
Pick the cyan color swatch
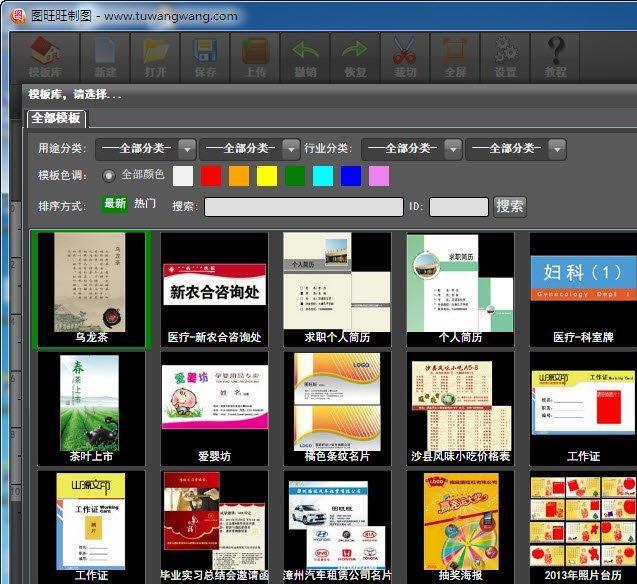[x=323, y=176]
